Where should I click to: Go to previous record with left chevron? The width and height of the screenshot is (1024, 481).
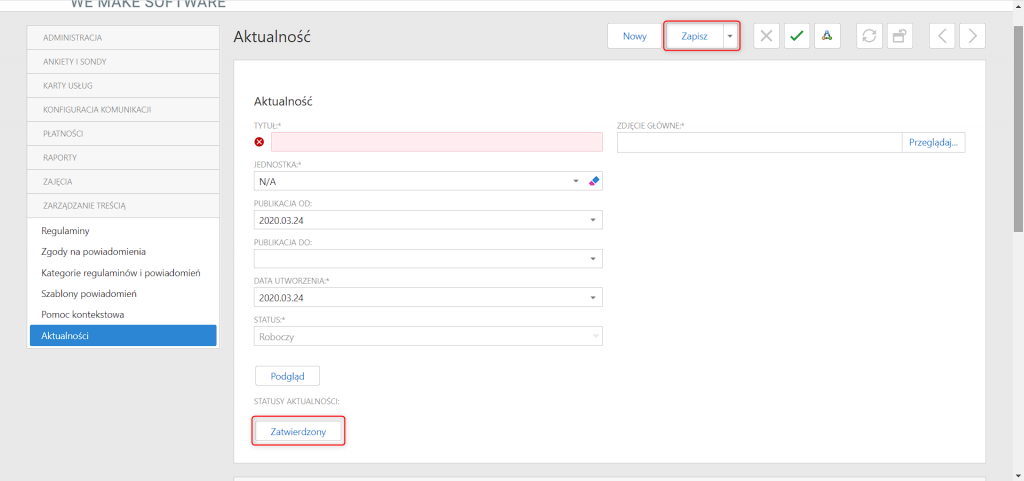tap(942, 37)
